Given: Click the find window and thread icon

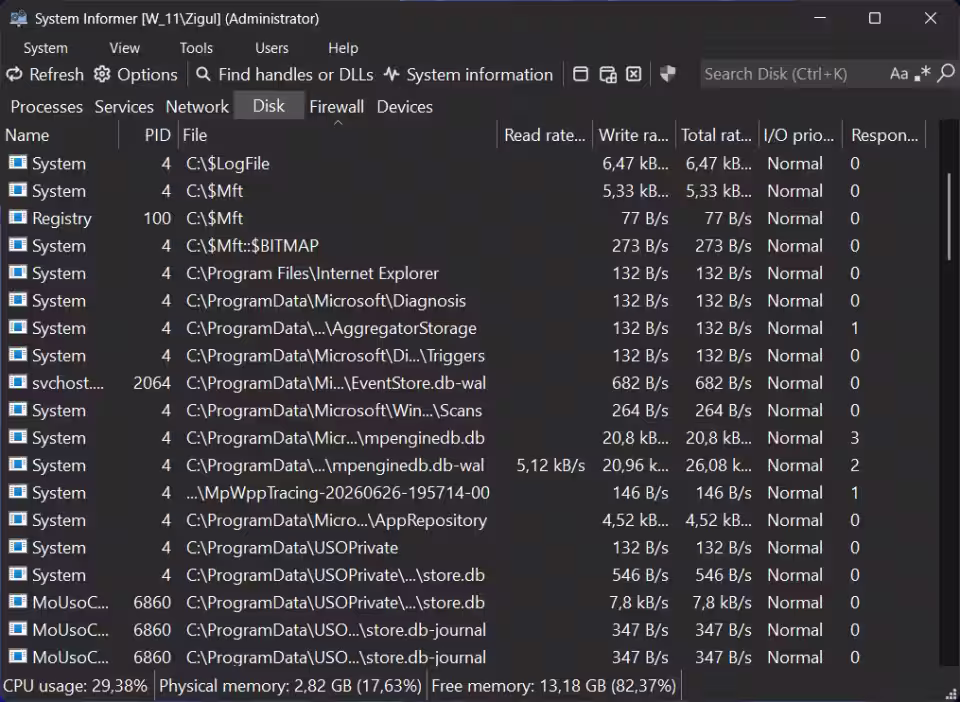Looking at the screenshot, I should click(x=607, y=75).
